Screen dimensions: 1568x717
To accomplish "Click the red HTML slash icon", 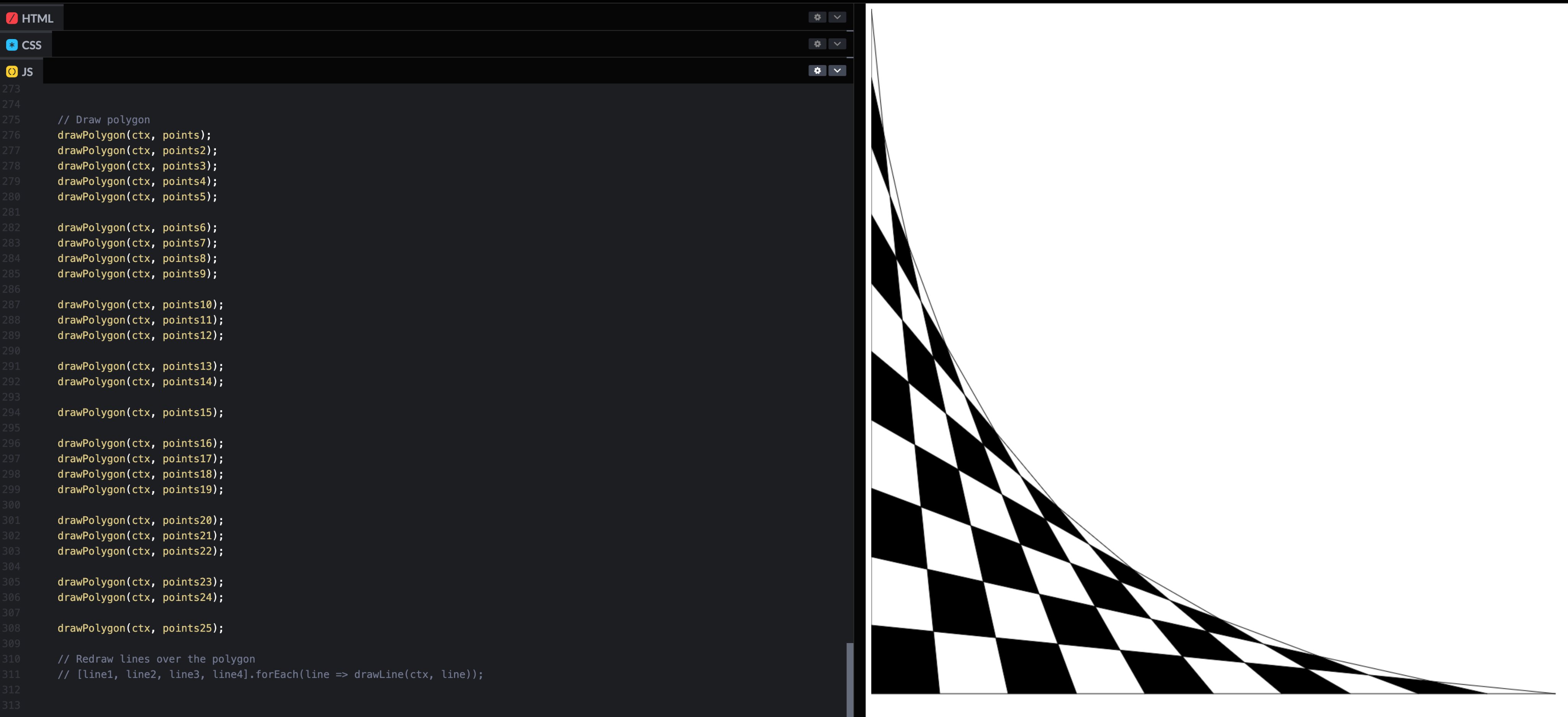I will [x=11, y=18].
